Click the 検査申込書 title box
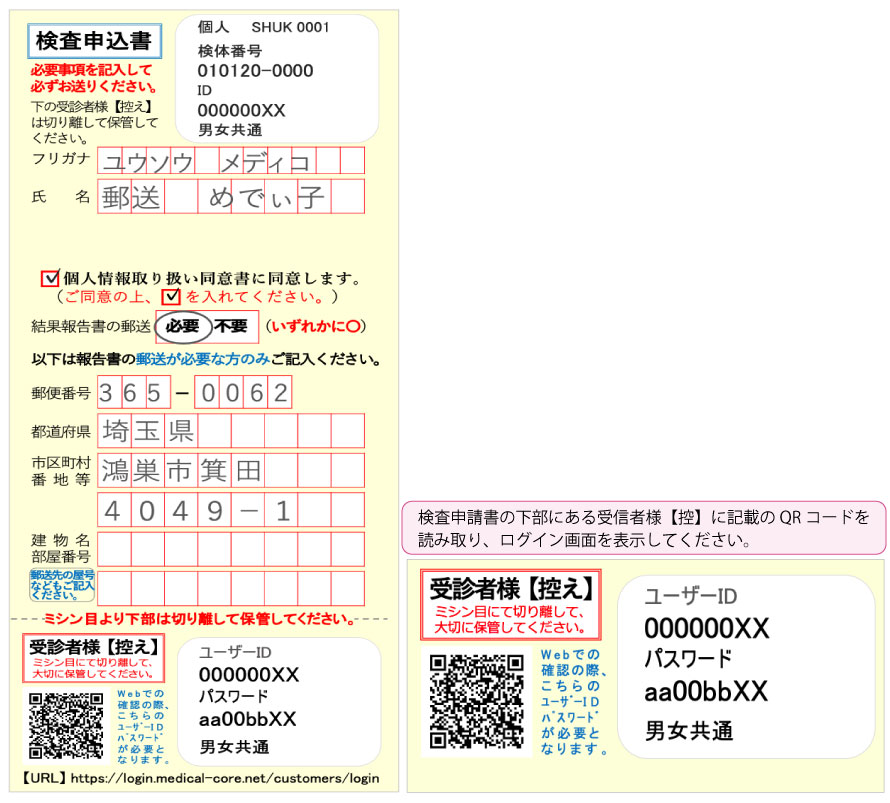Screen dimensions: 890x803 [x=95, y=41]
